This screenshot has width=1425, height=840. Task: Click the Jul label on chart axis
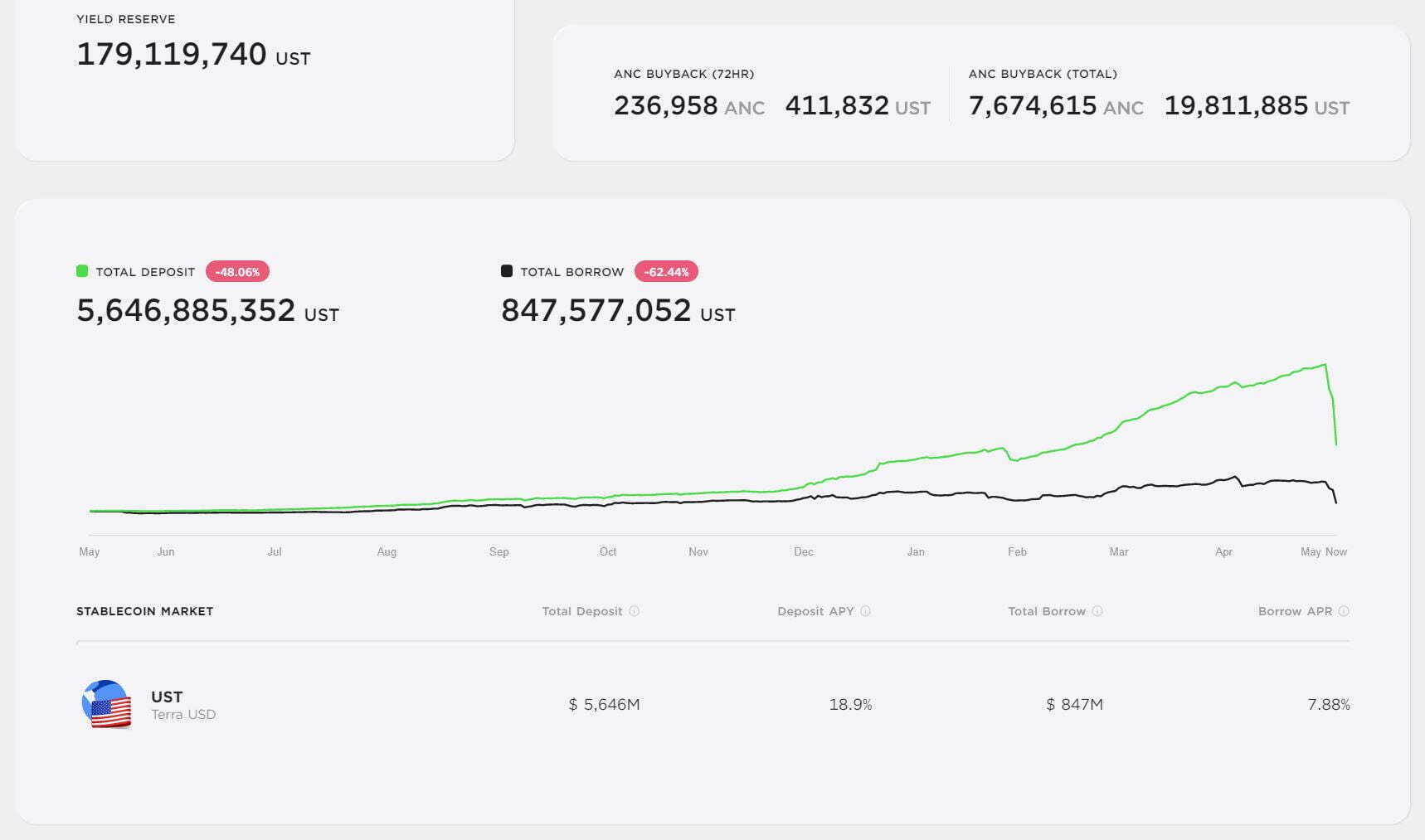coord(275,551)
